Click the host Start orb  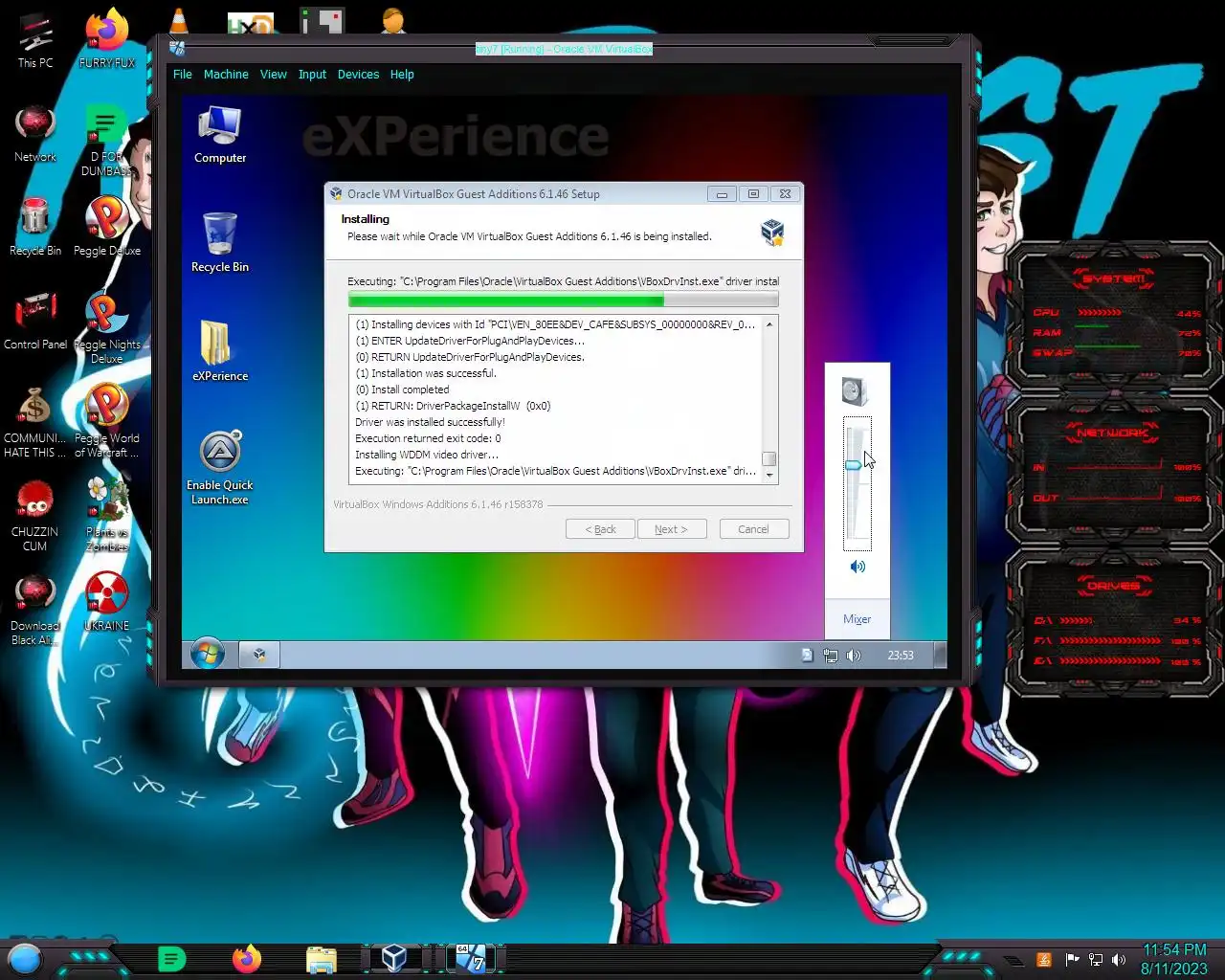[x=26, y=958]
